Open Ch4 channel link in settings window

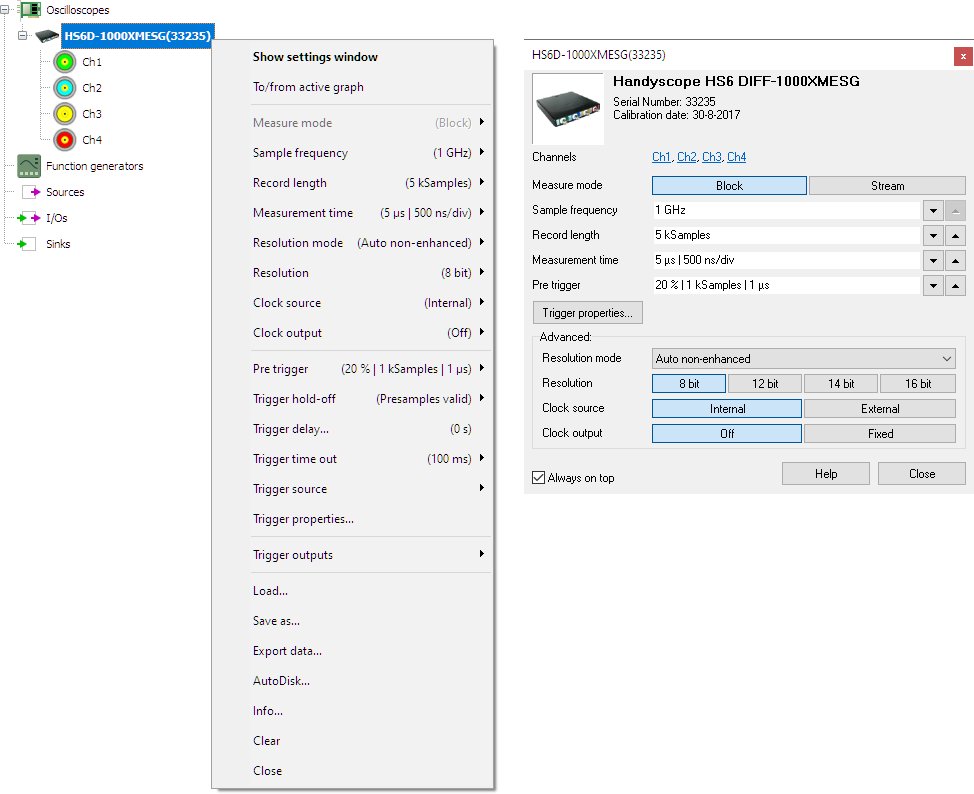(x=736, y=157)
